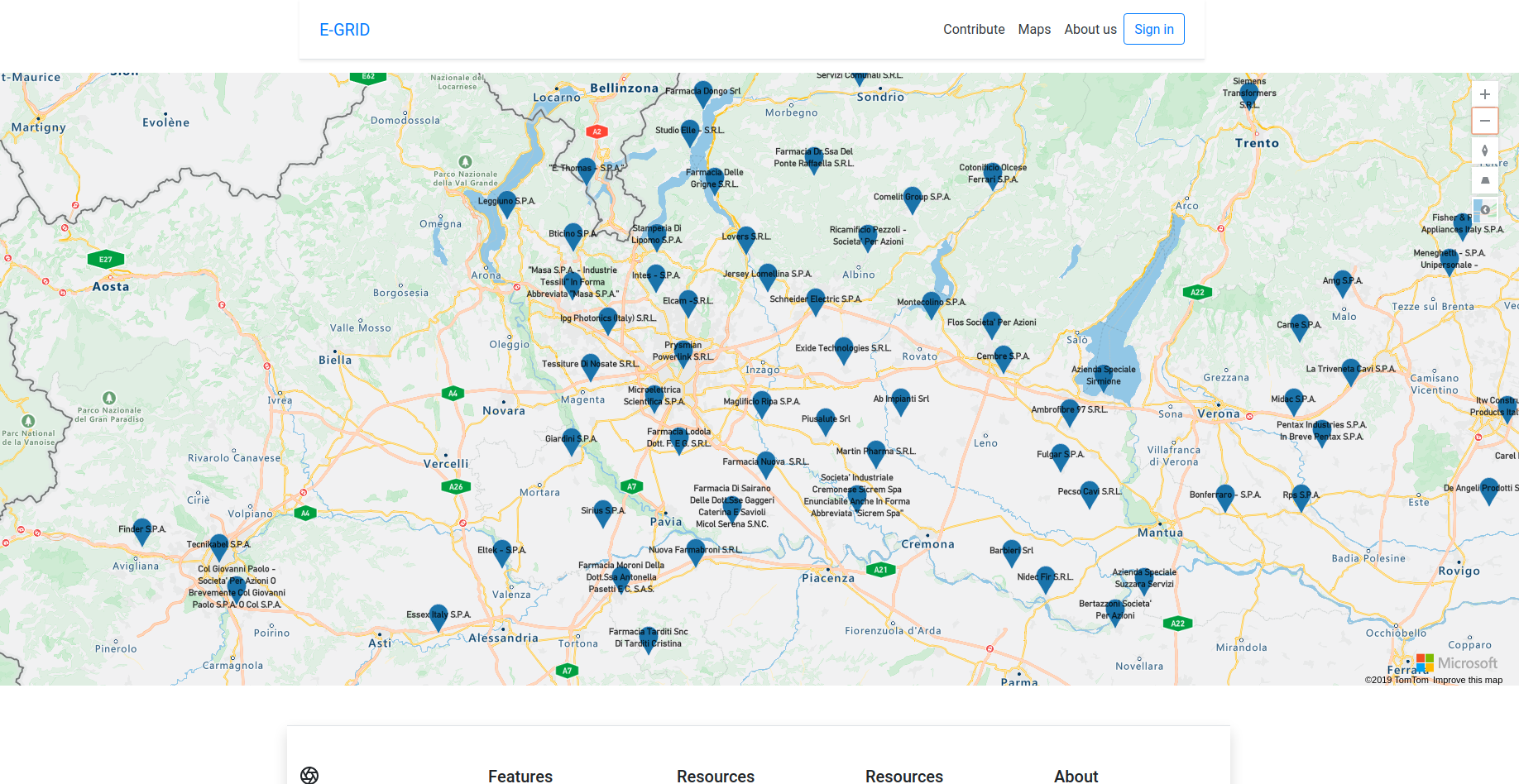Image resolution: width=1519 pixels, height=784 pixels.
Task: Select the Essex Italy S.P.A. marker
Action: click(438, 618)
